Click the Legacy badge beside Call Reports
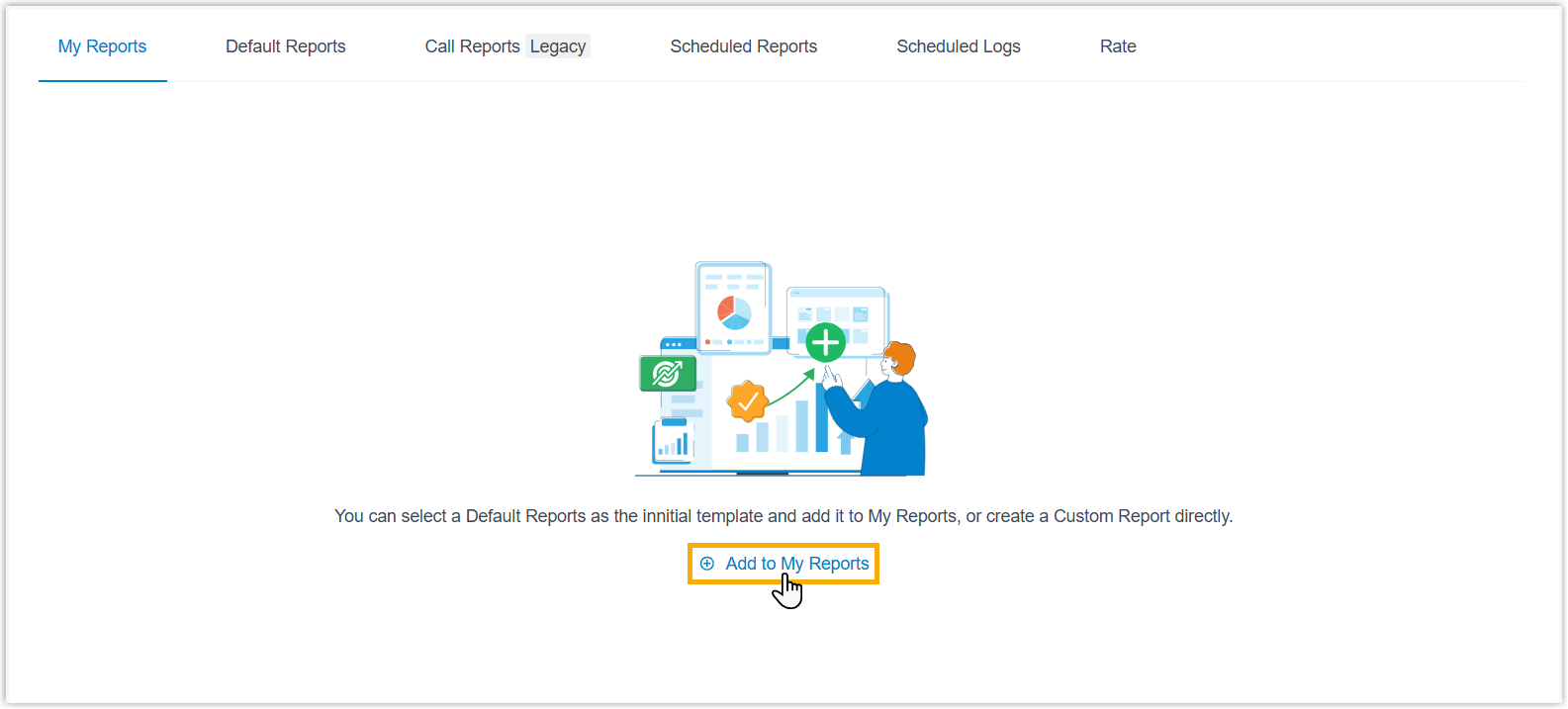The width and height of the screenshot is (1568, 709). pyautogui.click(x=558, y=46)
